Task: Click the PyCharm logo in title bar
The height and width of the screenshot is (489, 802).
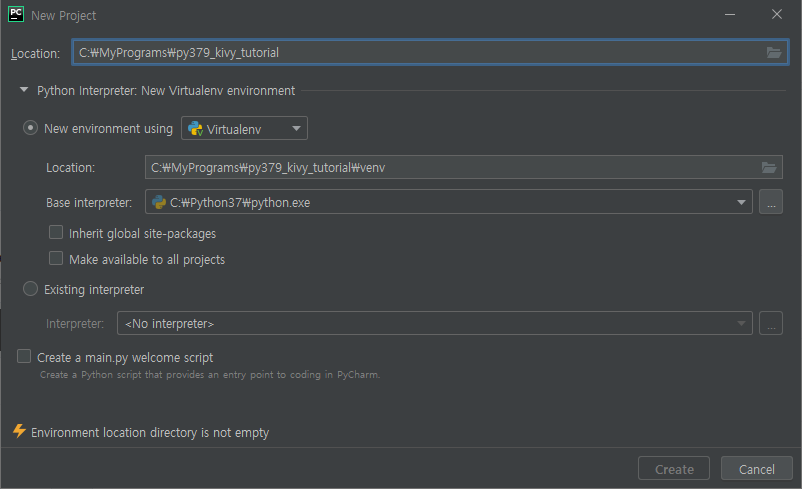Action: pos(16,14)
